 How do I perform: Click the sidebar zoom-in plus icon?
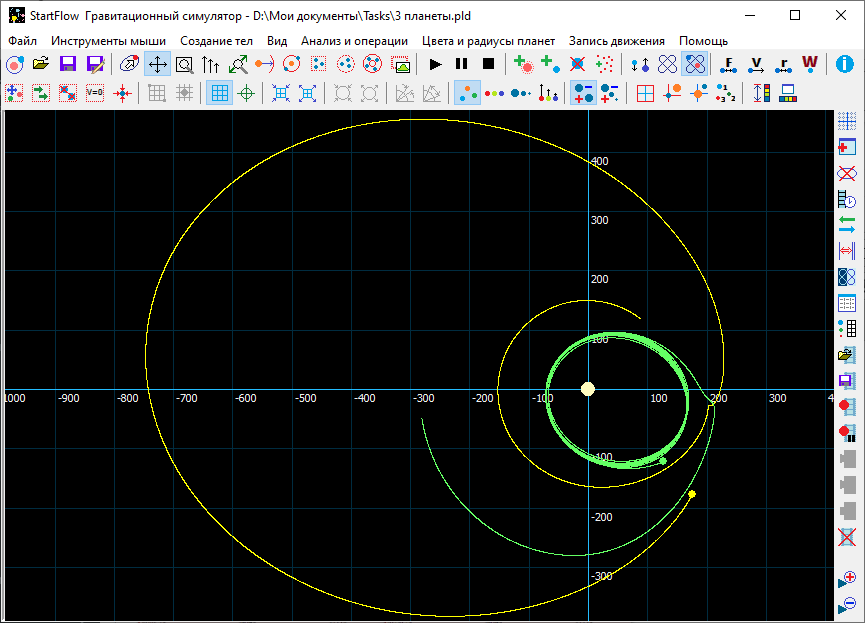[x=847, y=579]
